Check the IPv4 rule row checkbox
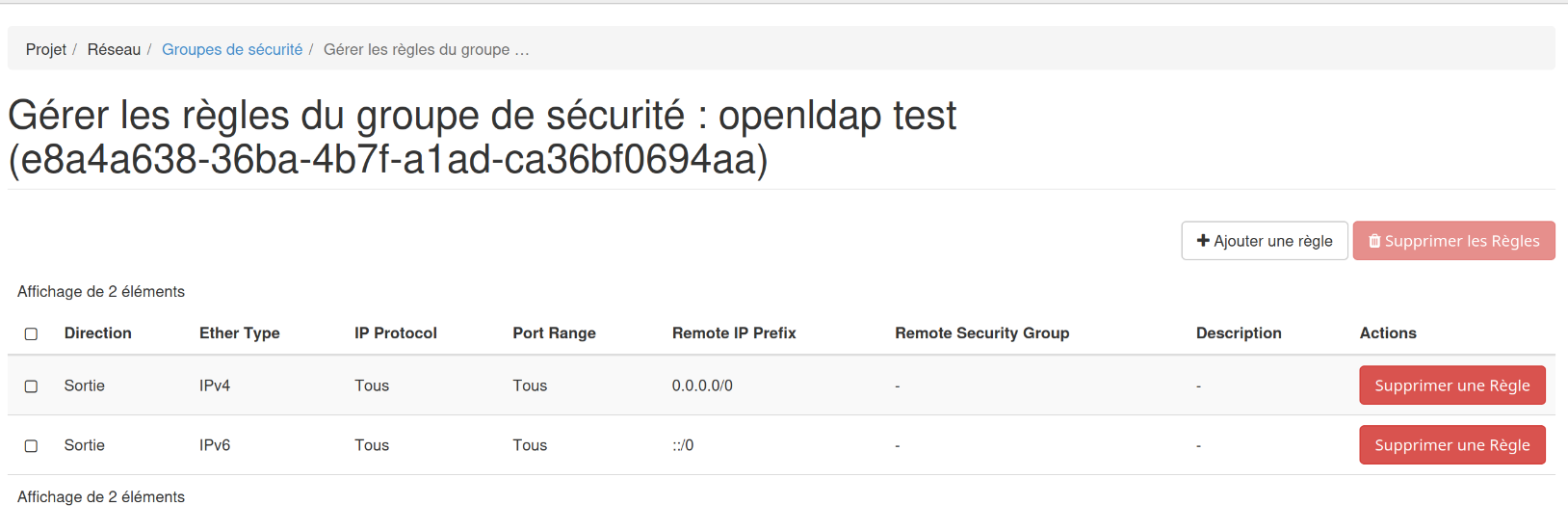Screen dimensions: 1568x531 click(31, 386)
